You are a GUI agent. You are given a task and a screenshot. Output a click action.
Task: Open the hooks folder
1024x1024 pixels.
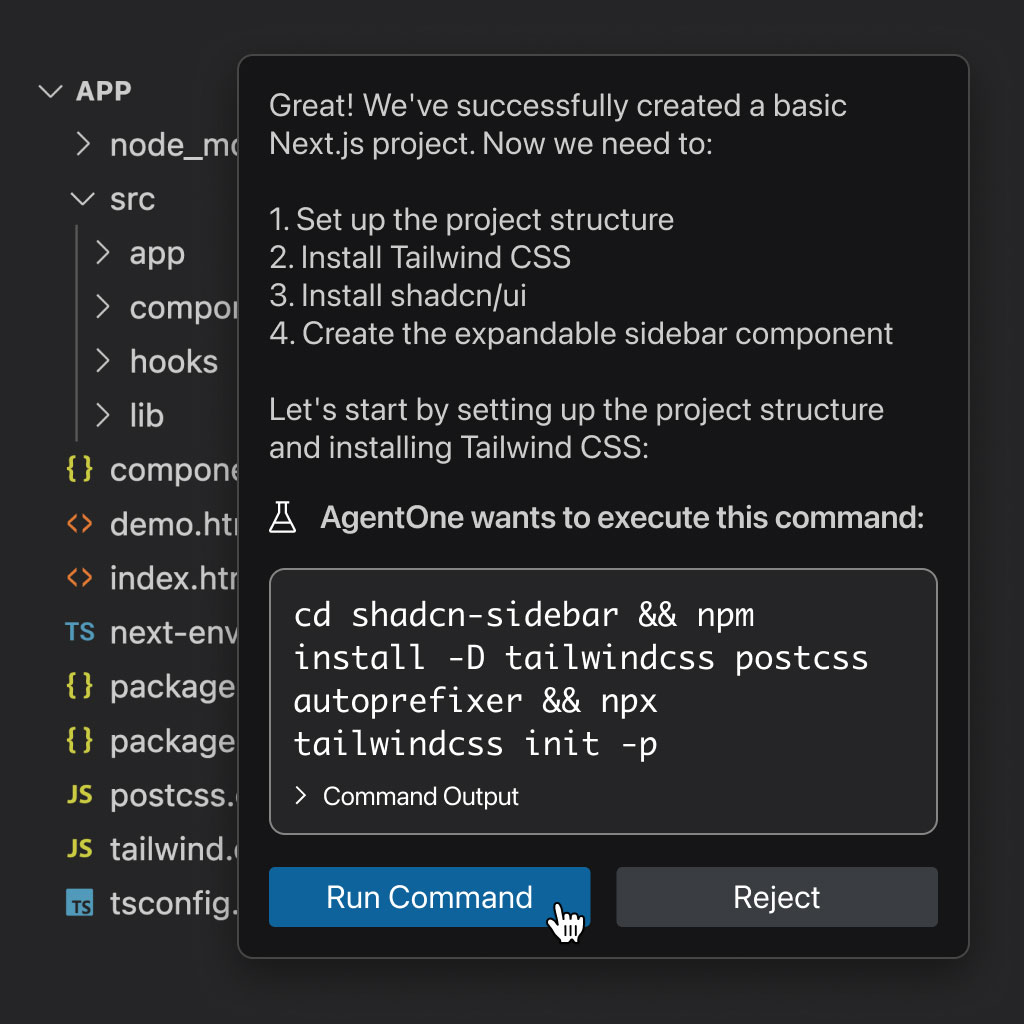(x=174, y=361)
